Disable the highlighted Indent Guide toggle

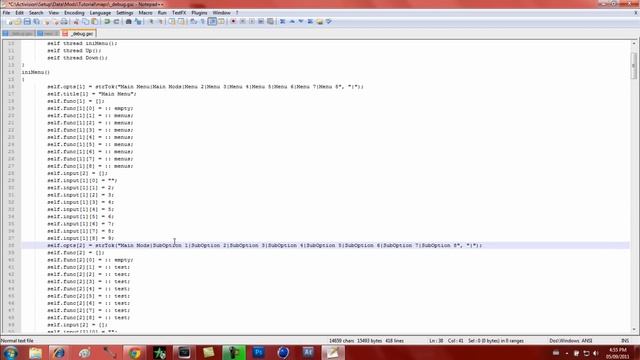[x=212, y=21]
